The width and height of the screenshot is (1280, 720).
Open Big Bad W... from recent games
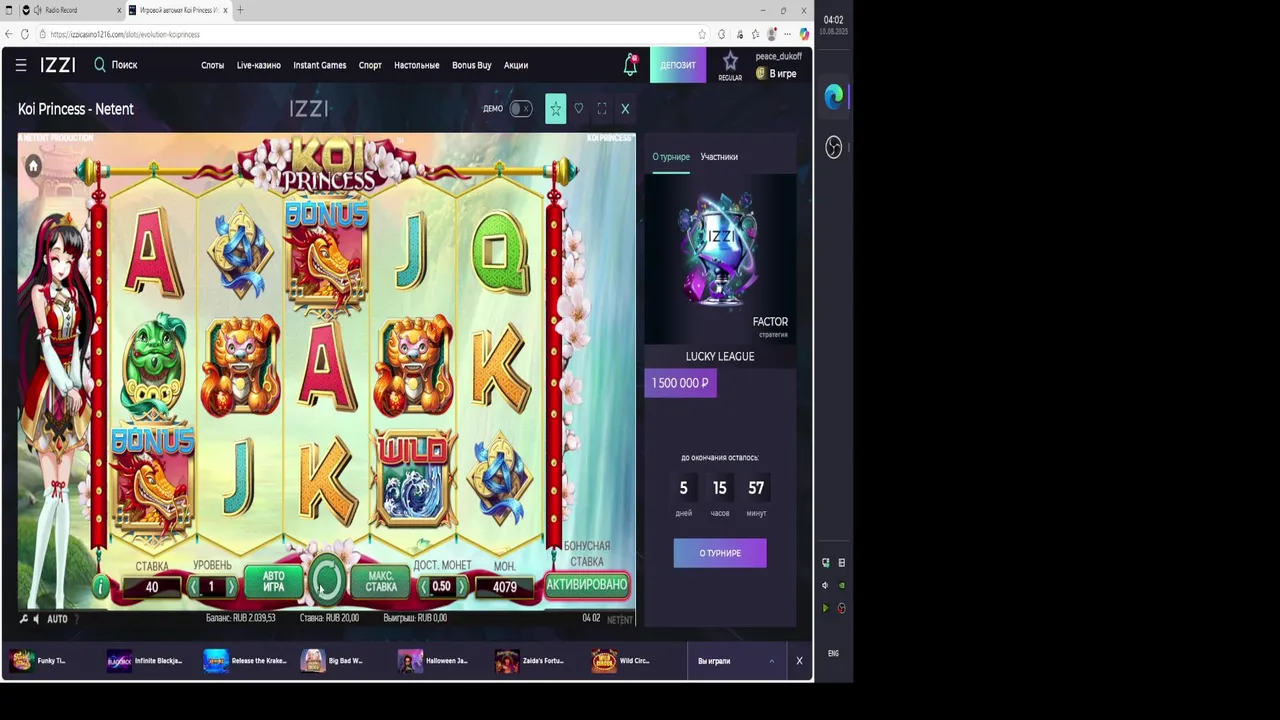pyautogui.click(x=332, y=661)
